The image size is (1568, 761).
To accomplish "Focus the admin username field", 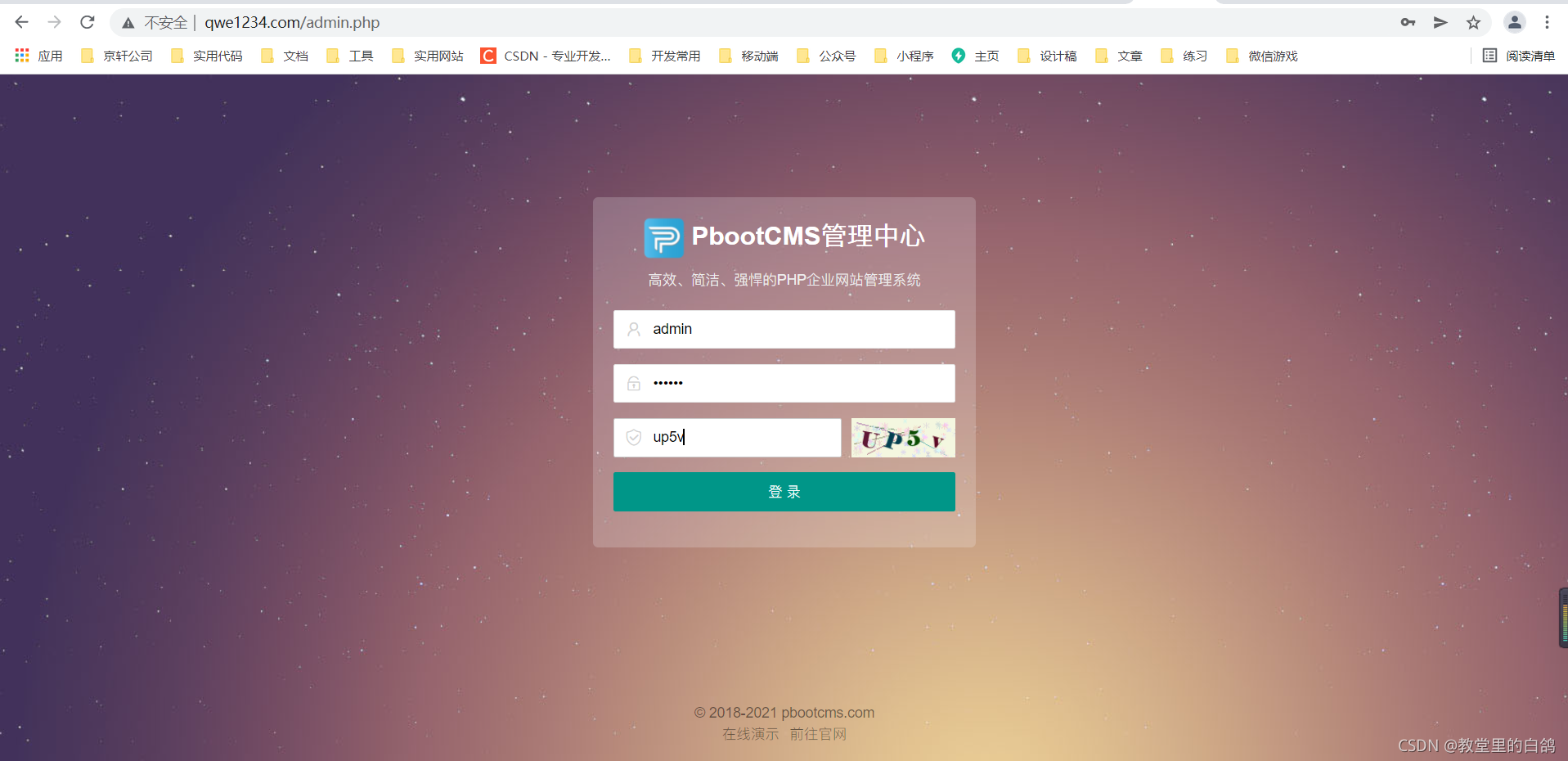I will tap(784, 329).
